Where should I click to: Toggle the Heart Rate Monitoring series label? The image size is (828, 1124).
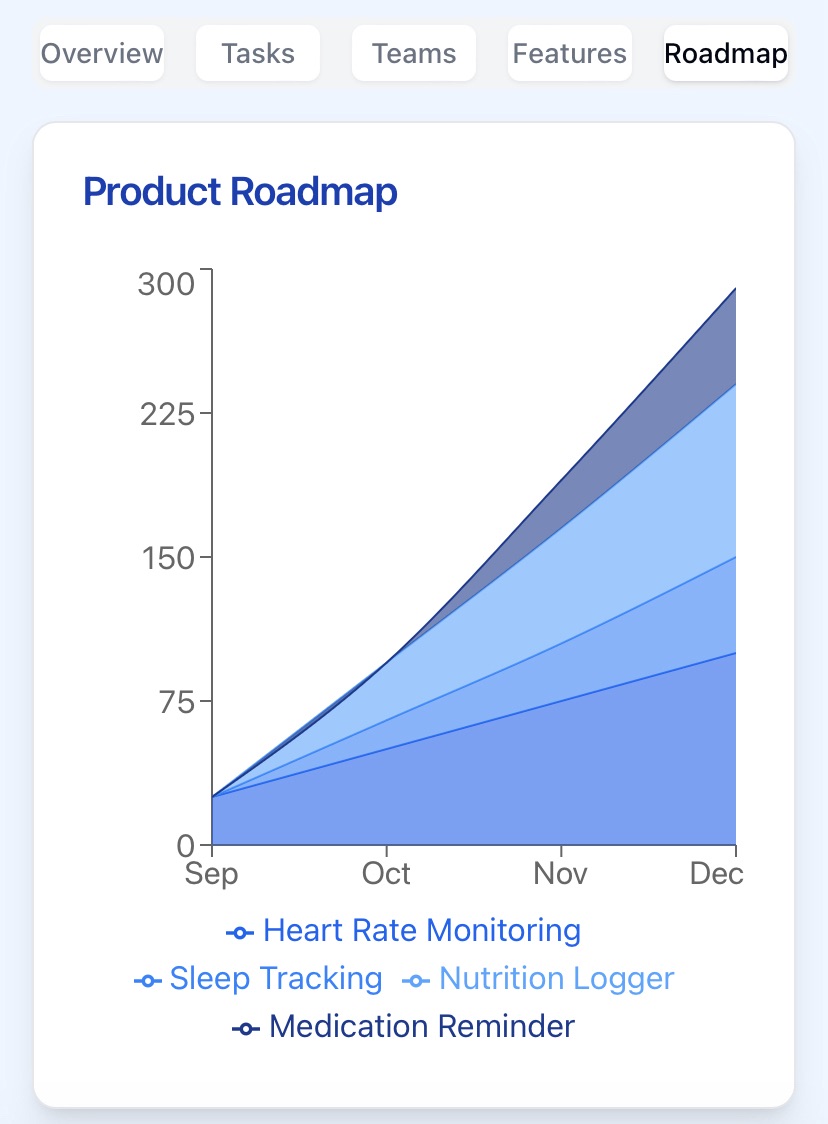421,931
